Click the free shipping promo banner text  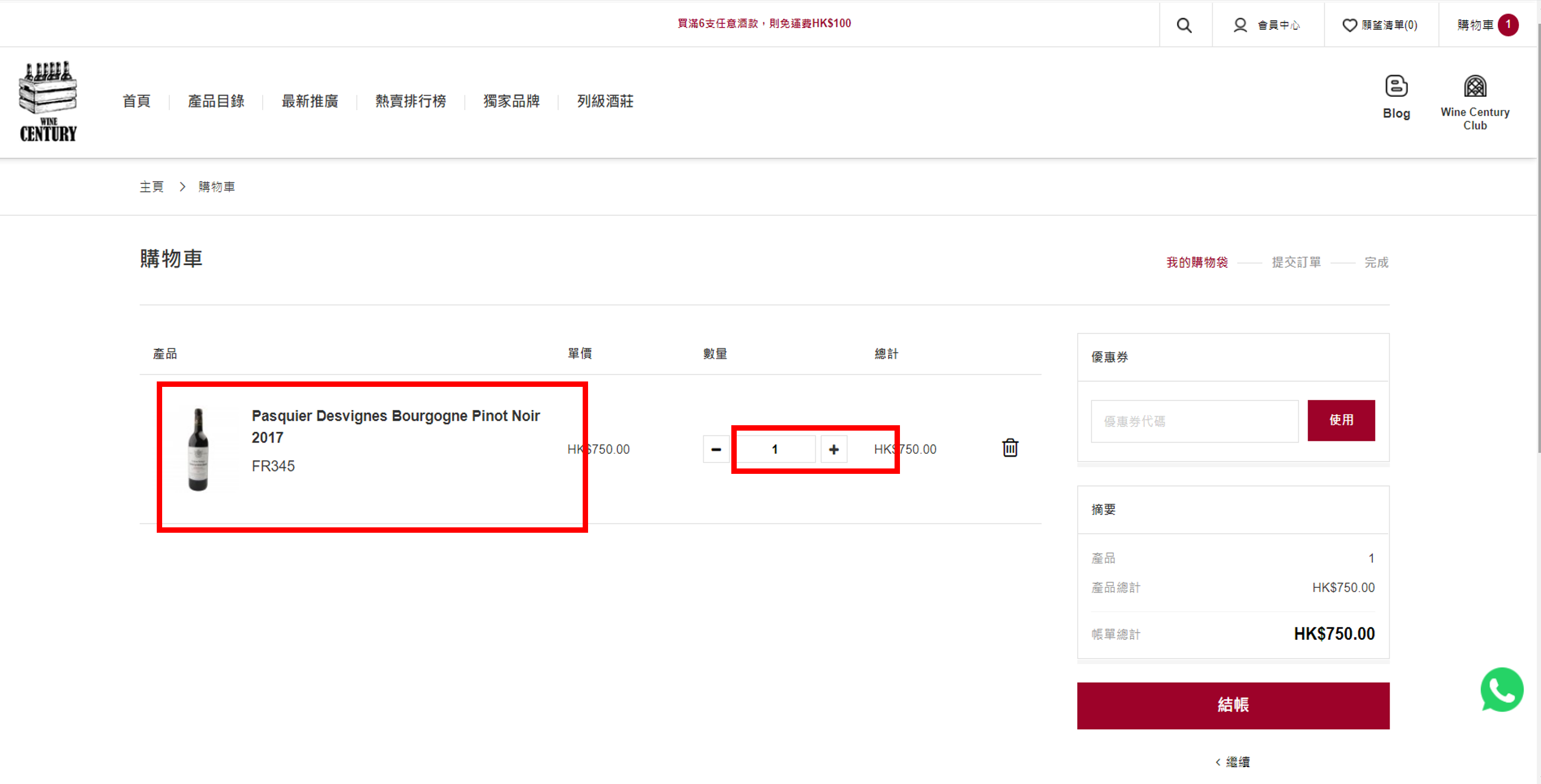[764, 23]
